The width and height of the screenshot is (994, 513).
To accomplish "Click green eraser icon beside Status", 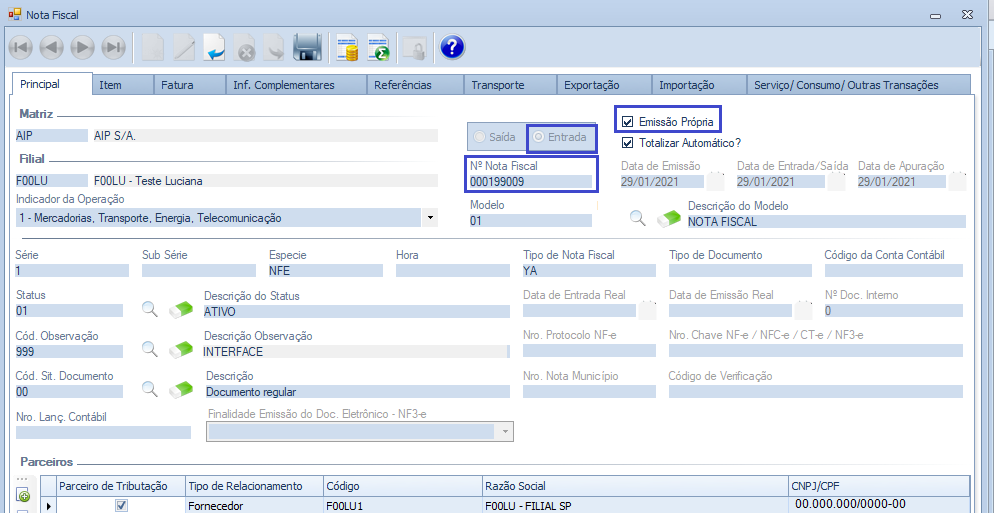I will [181, 310].
